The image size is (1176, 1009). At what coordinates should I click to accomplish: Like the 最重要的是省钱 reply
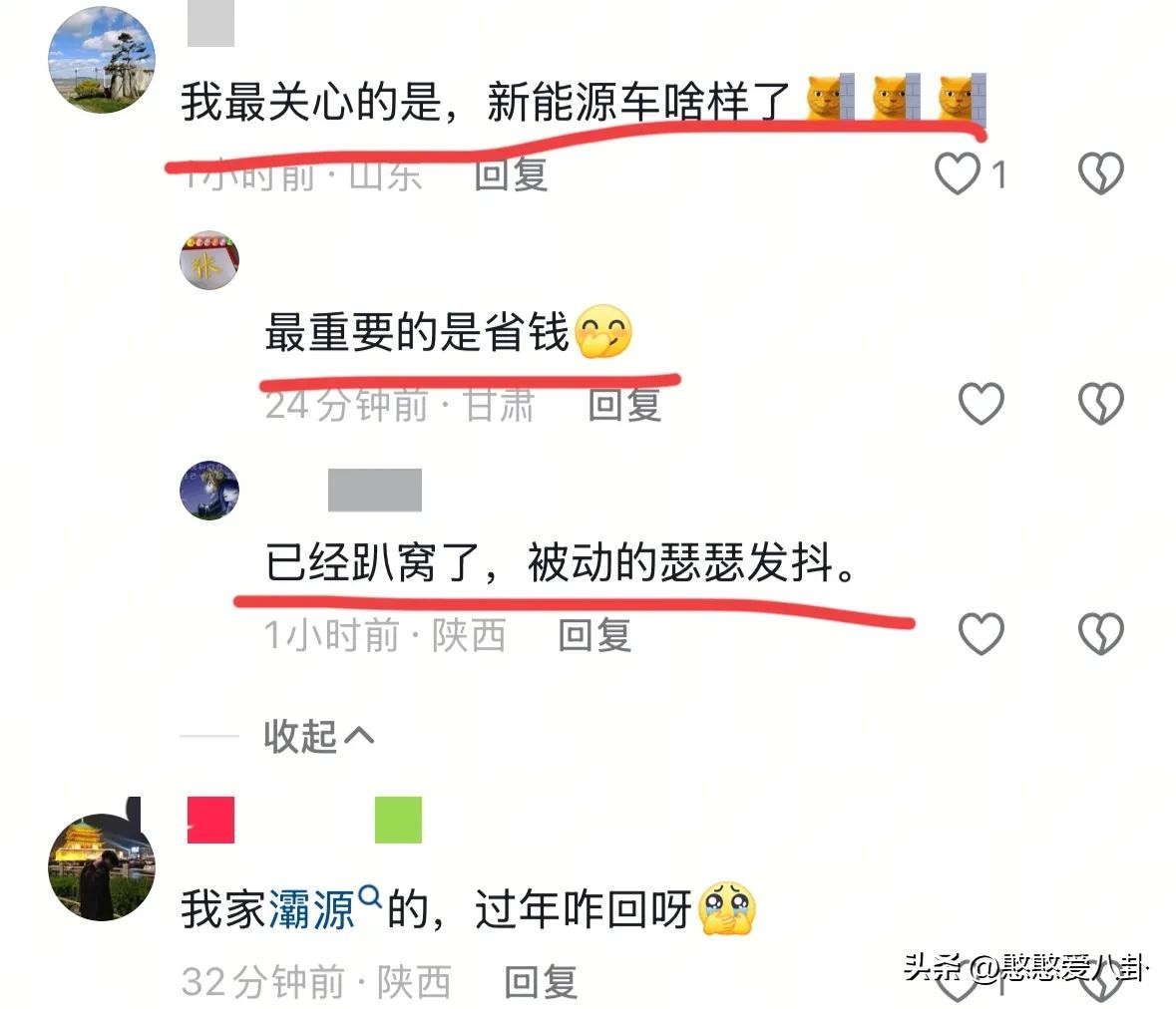pyautogui.click(x=981, y=403)
